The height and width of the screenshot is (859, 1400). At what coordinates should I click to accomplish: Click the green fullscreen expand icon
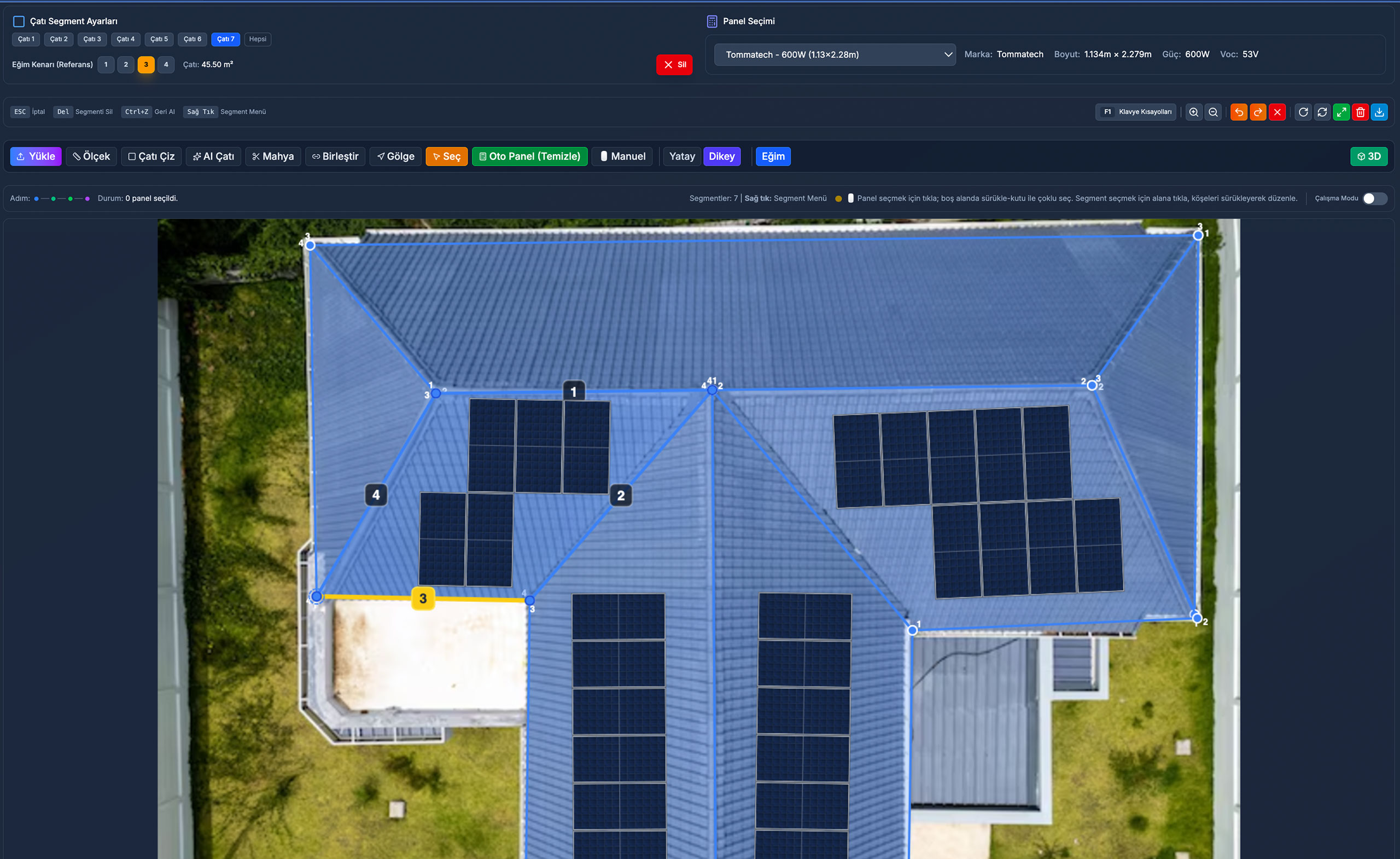click(x=1341, y=112)
